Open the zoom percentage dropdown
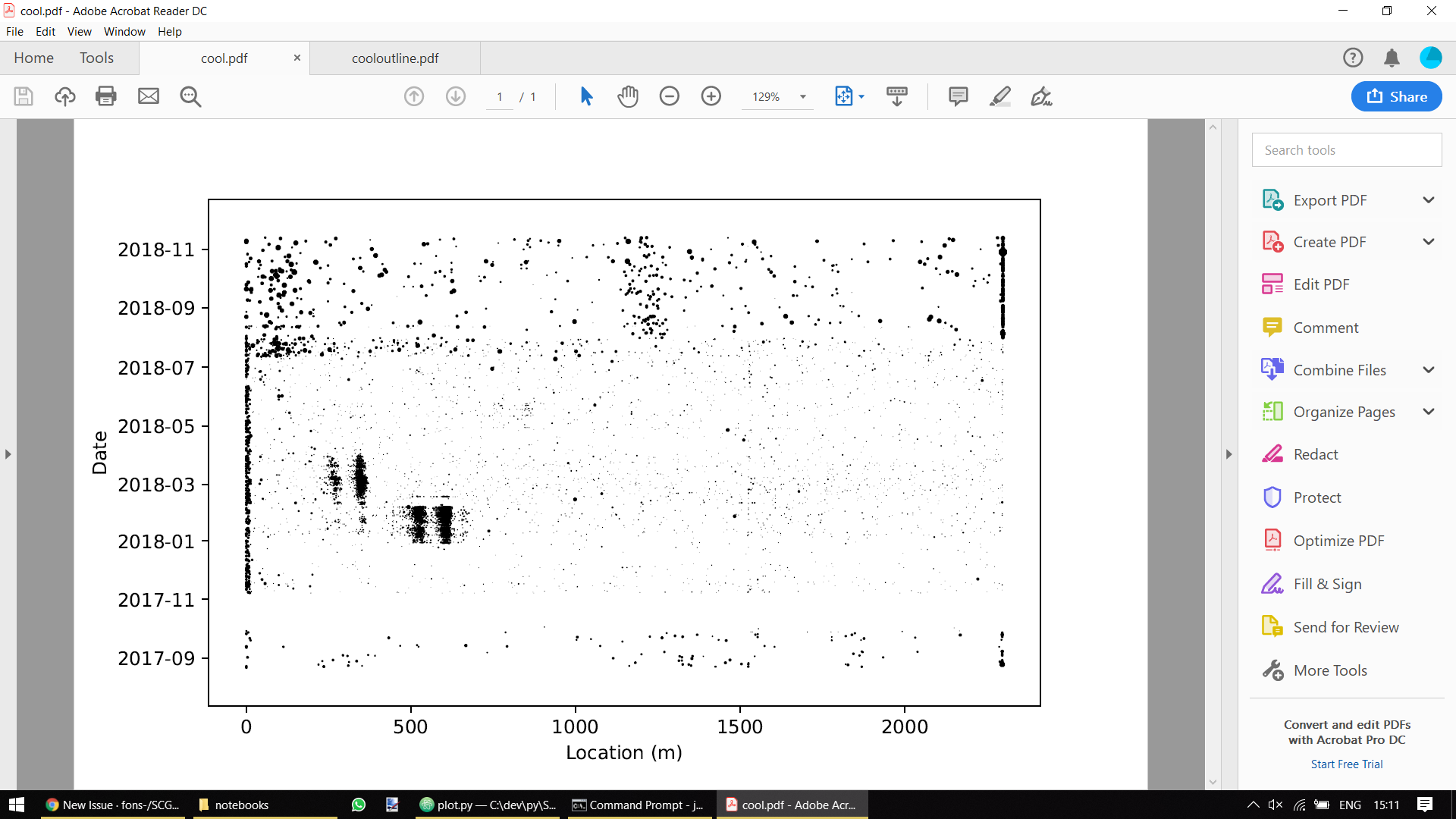This screenshot has width=1456, height=819. pyautogui.click(x=803, y=96)
